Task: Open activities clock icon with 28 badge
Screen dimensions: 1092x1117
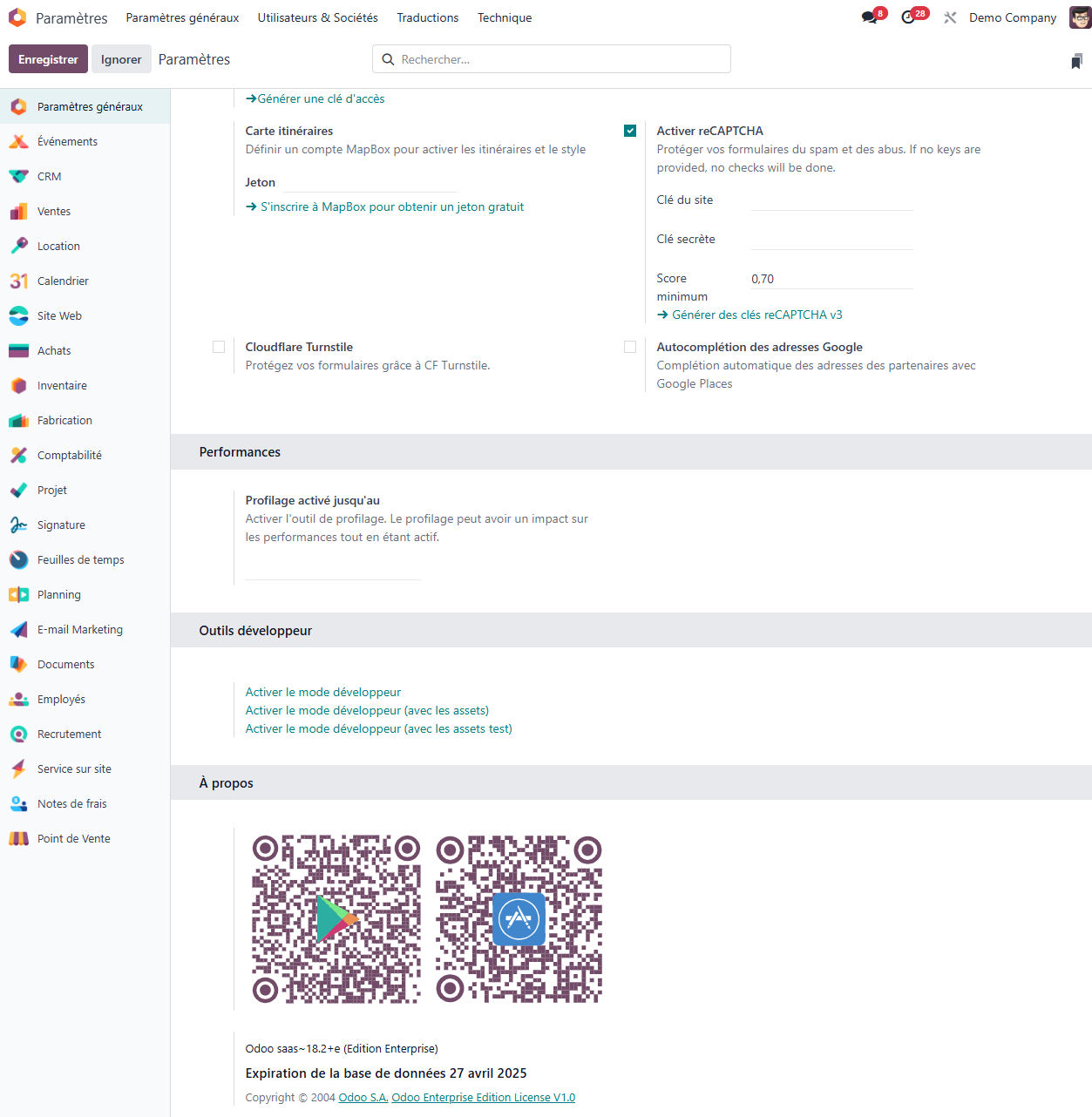Action: 909,17
